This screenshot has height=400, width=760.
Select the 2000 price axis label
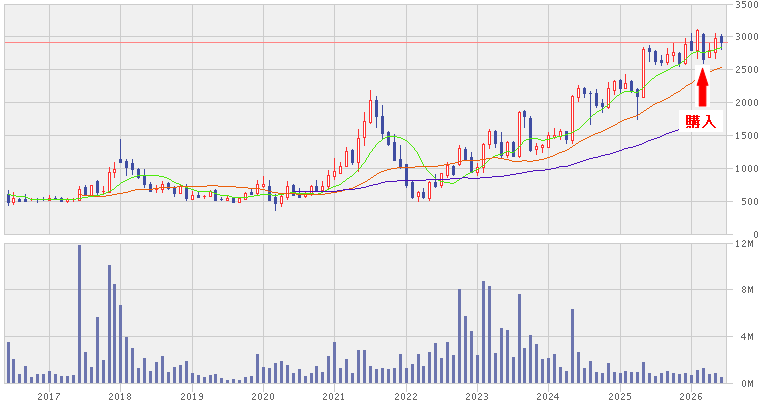pyautogui.click(x=746, y=103)
